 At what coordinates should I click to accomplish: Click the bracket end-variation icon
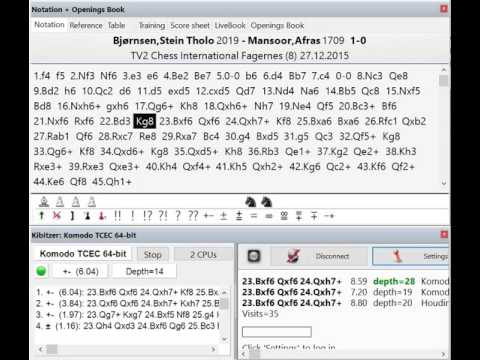[72, 216]
